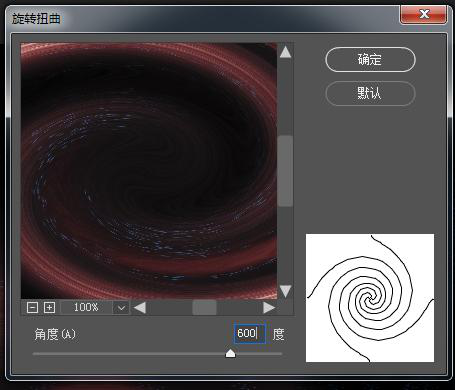Click the twirl filter image preview
455x390 pixels.
[x=149, y=171]
